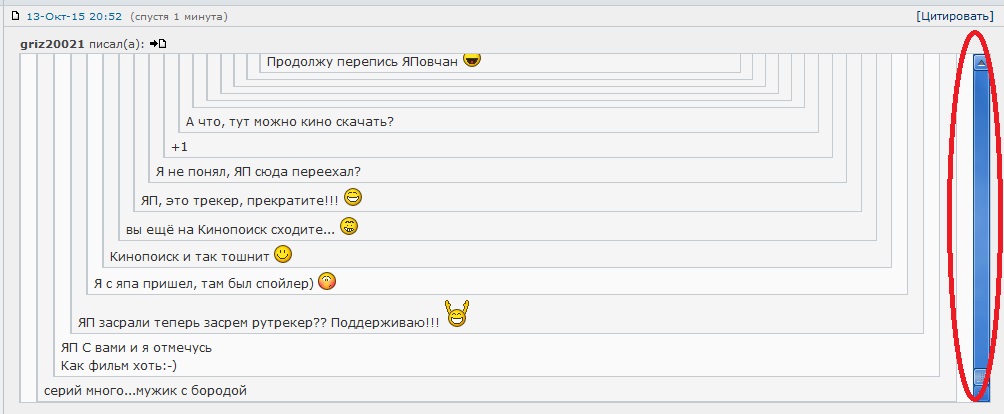Viewport: 1004px width, 414px height.
Task: Click the '+1' quoted reply
Action: 180,147
